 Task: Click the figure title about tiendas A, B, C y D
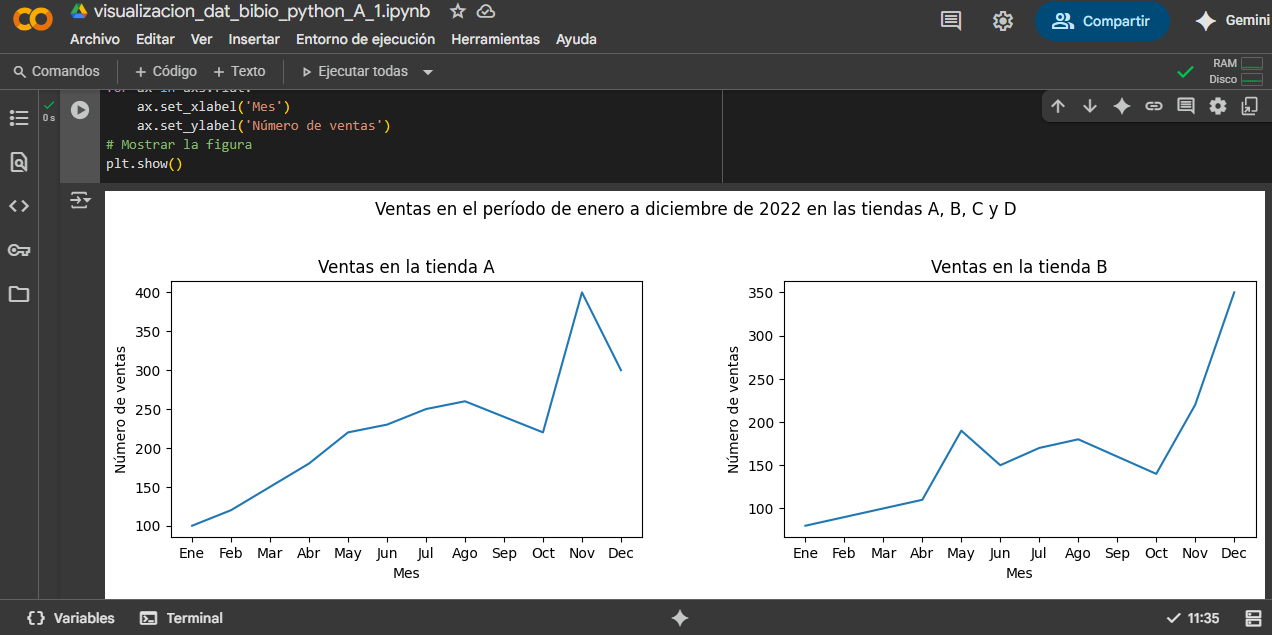(696, 209)
